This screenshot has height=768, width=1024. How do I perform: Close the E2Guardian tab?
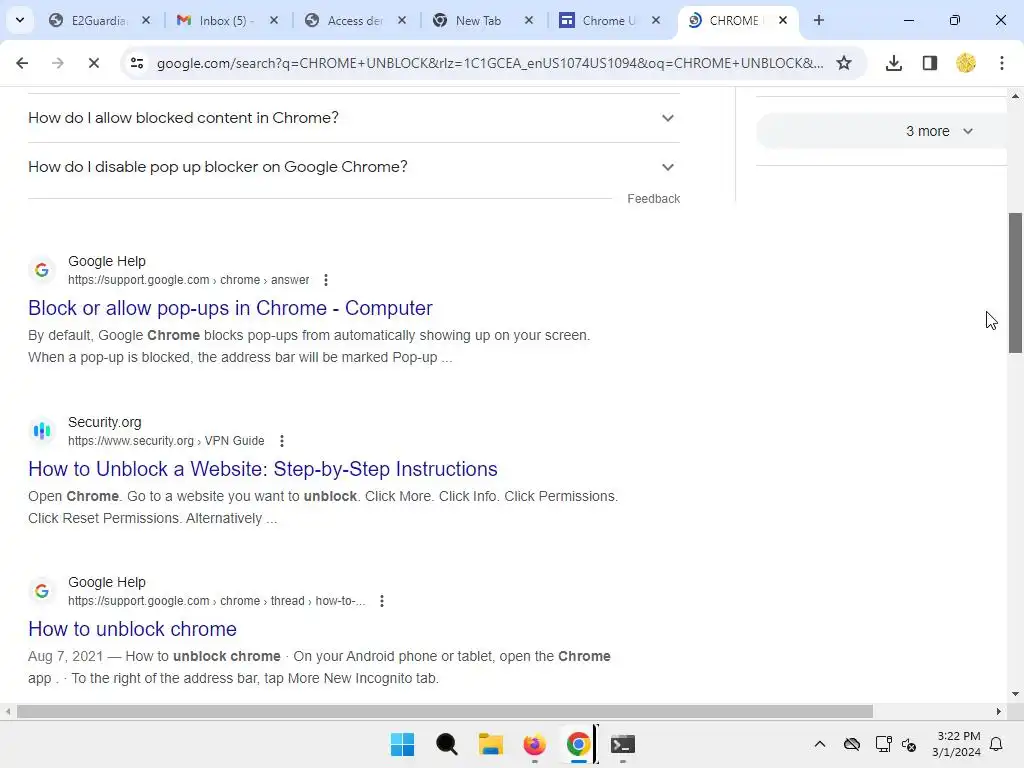pyautogui.click(x=146, y=20)
